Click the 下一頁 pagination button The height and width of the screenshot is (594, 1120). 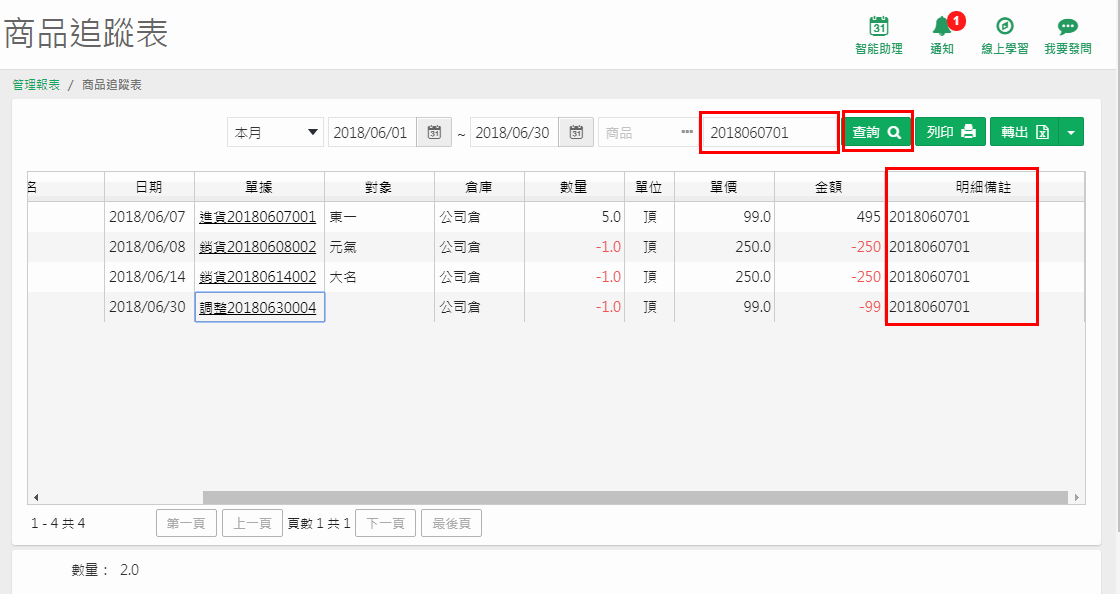(386, 523)
